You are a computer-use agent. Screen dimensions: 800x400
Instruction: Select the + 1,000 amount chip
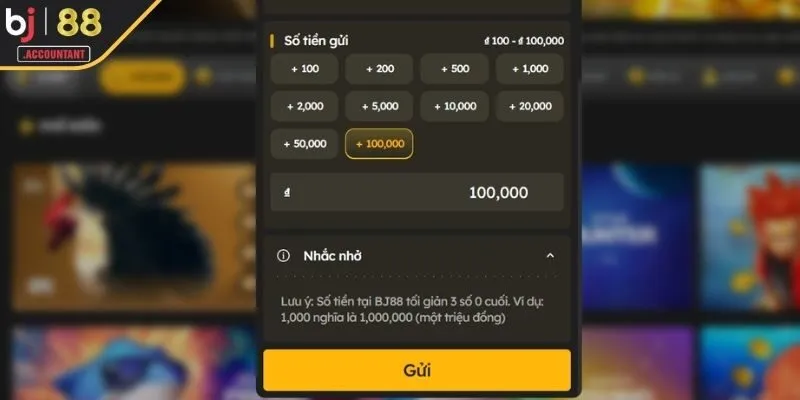pyautogui.click(x=530, y=69)
